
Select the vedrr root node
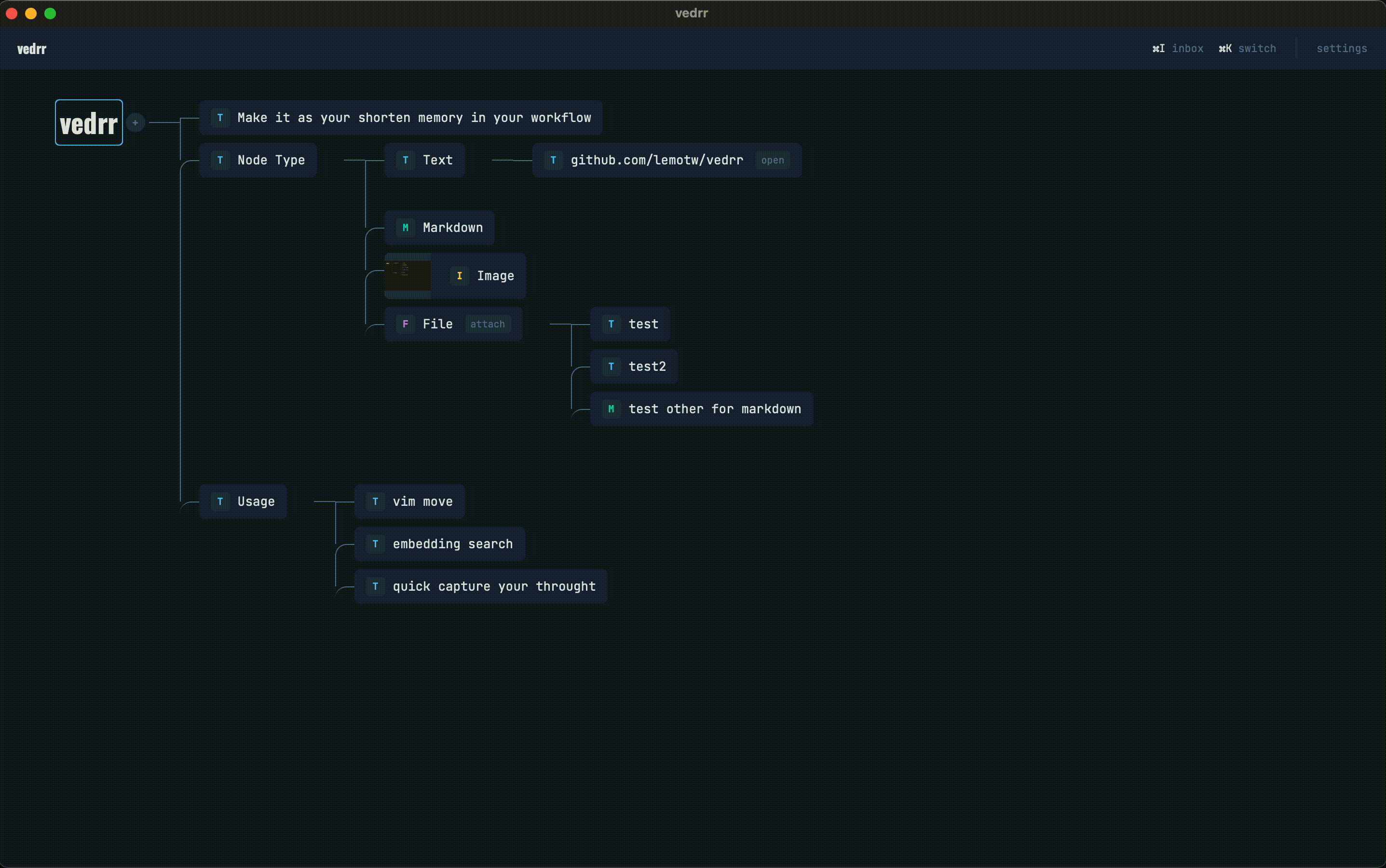click(89, 123)
